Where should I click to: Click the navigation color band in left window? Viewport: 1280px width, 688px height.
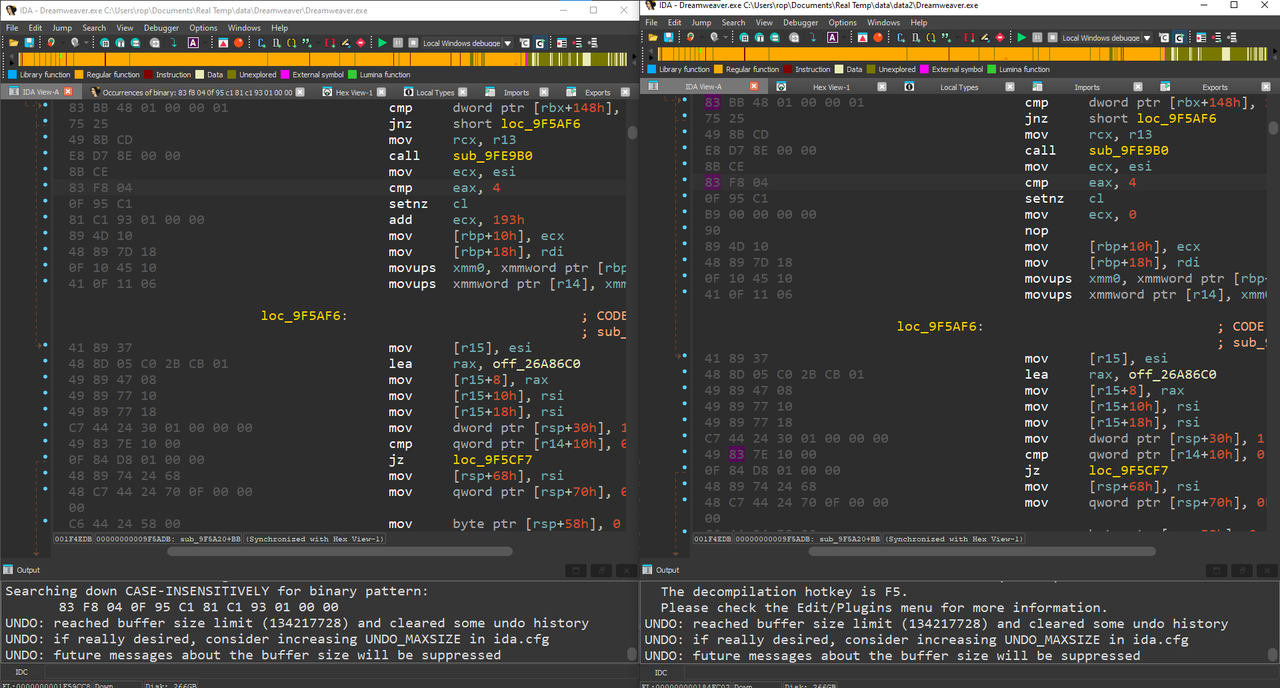[319, 60]
